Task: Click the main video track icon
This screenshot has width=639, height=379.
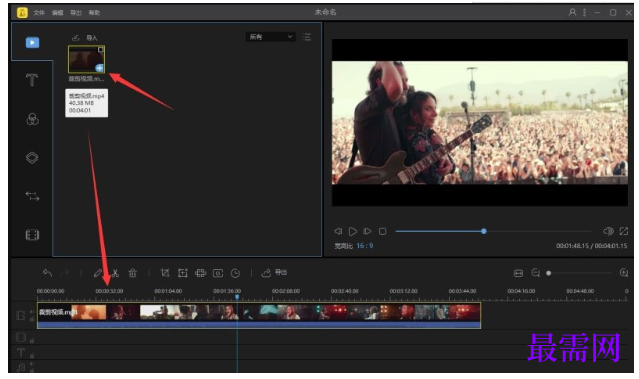Action: click(21, 315)
